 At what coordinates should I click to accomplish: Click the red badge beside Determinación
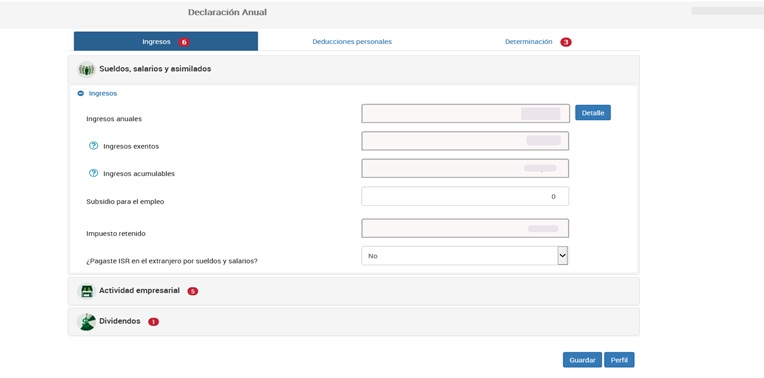click(x=566, y=42)
